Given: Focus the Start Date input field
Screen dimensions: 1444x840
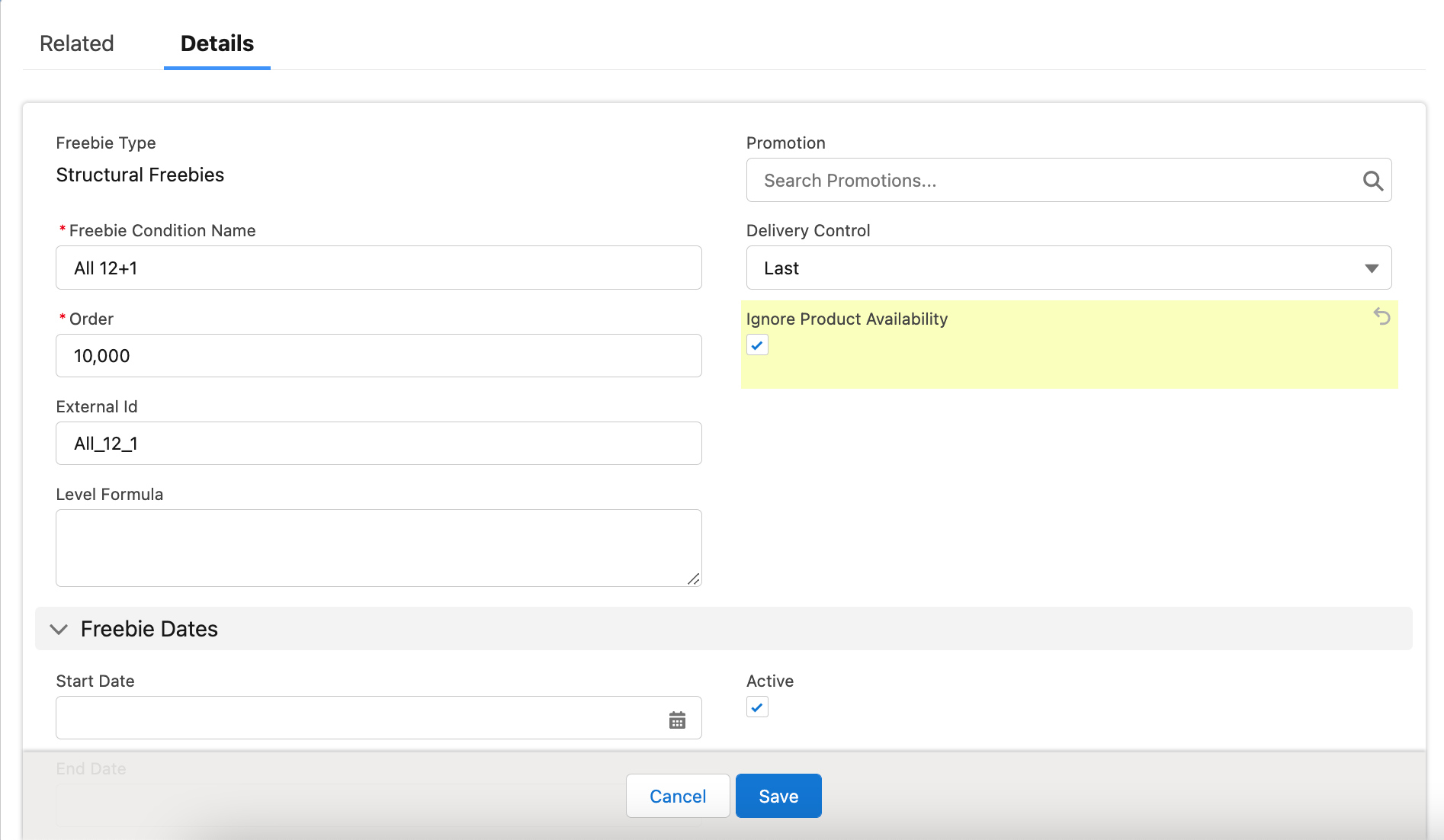Looking at the screenshot, I should click(358, 718).
